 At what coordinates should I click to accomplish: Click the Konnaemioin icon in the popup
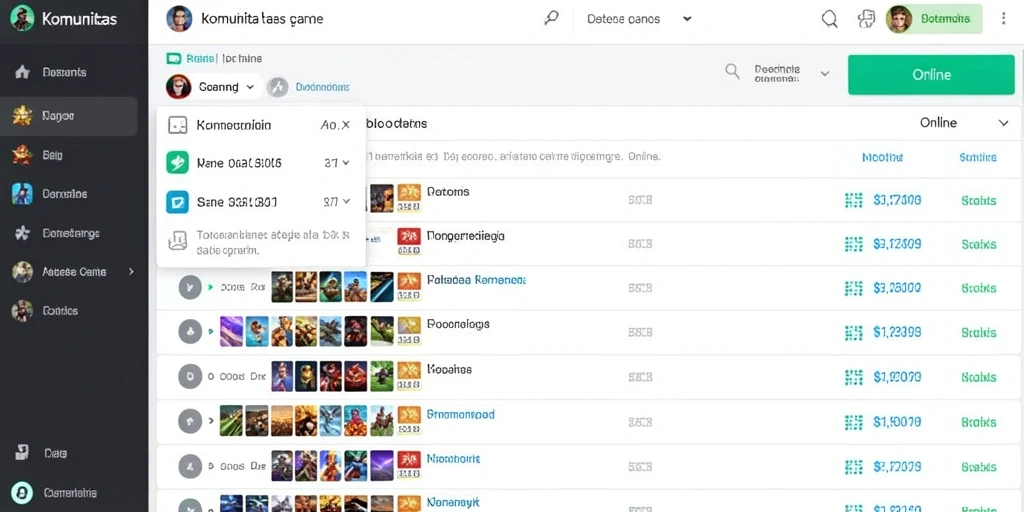pyautogui.click(x=178, y=125)
